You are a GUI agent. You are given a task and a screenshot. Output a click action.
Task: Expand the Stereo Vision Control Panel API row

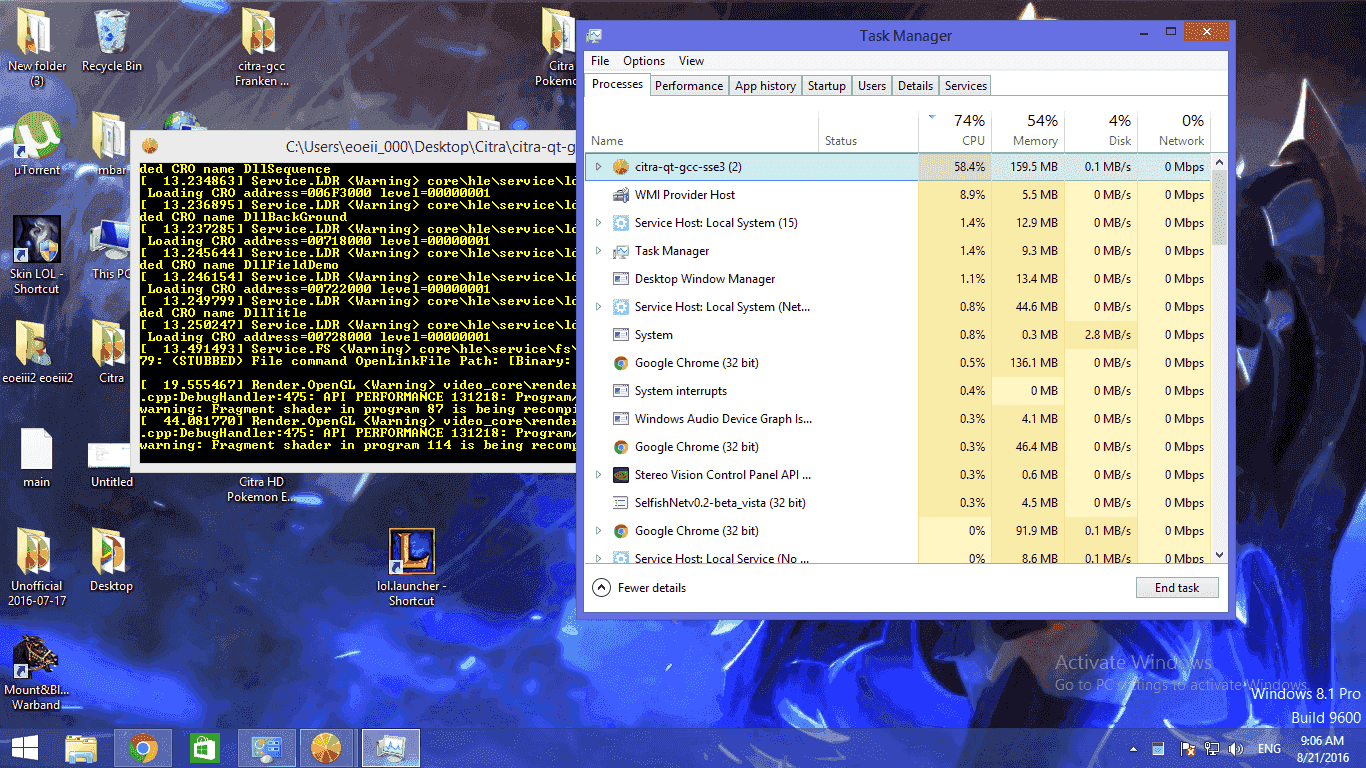click(599, 475)
